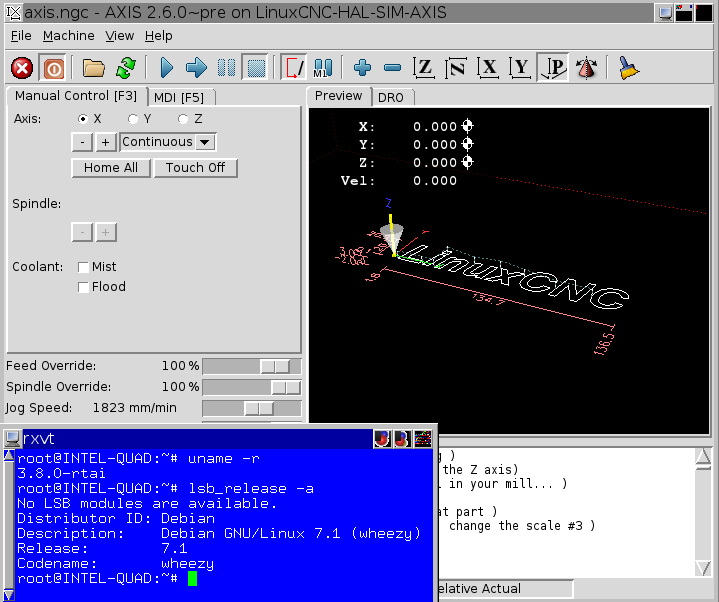Viewport: 719px width, 602px height.
Task: Select the Y view icon
Action: point(520,68)
